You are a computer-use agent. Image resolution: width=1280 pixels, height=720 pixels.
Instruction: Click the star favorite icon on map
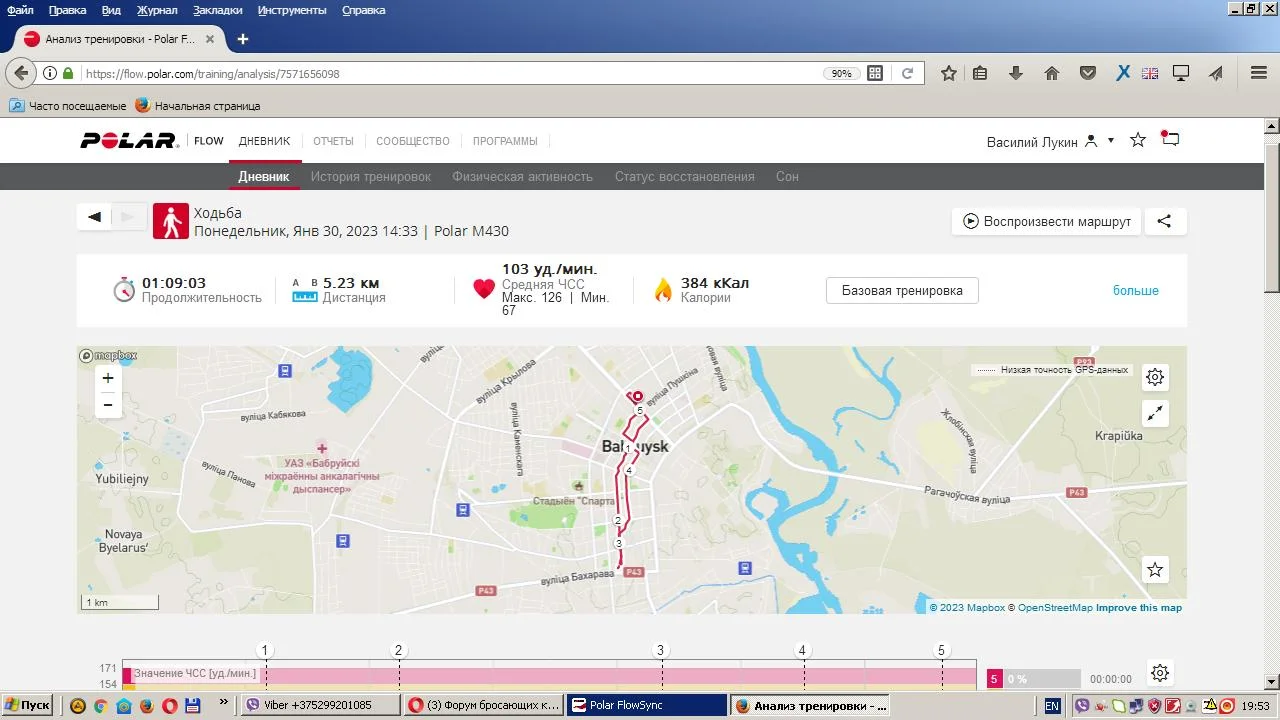pyautogui.click(x=1155, y=569)
